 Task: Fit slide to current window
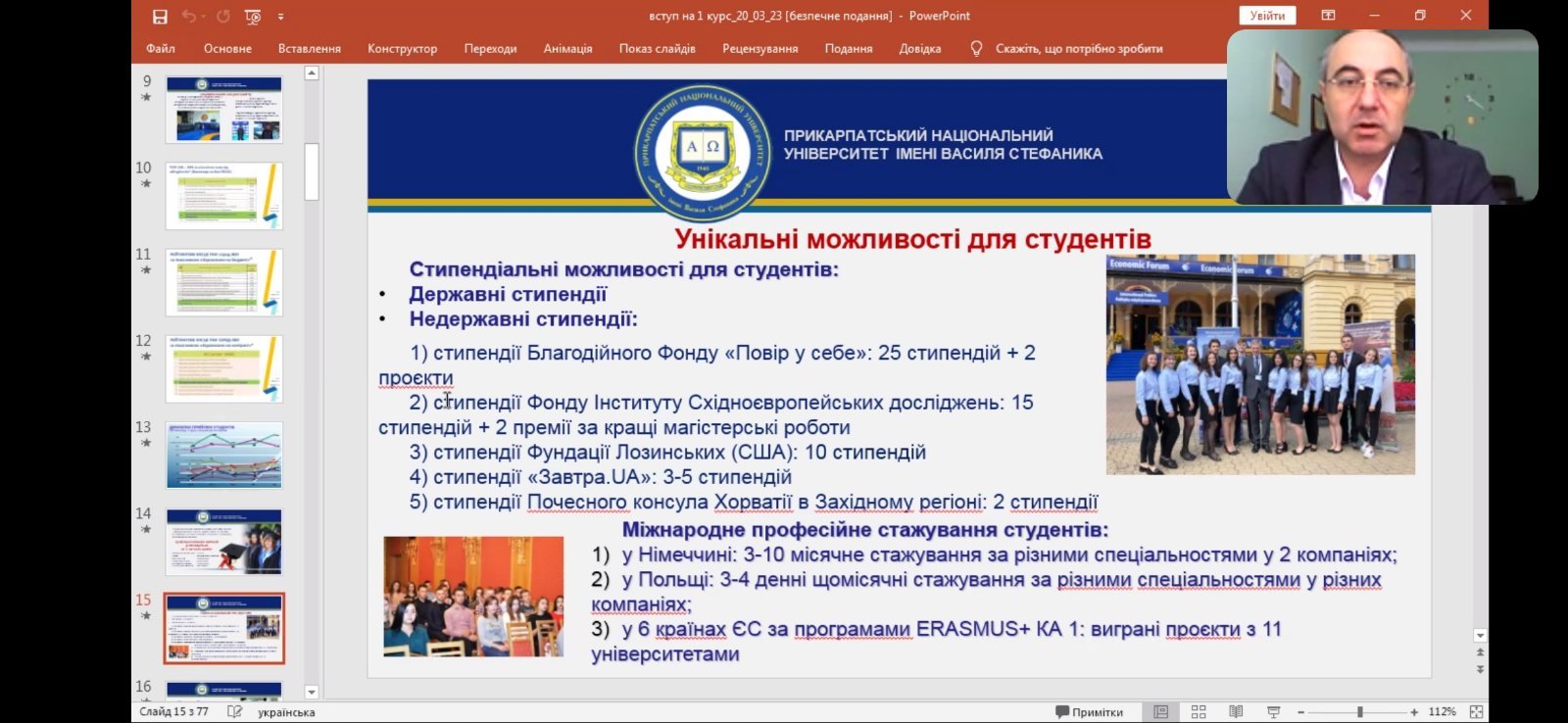tap(1476, 712)
